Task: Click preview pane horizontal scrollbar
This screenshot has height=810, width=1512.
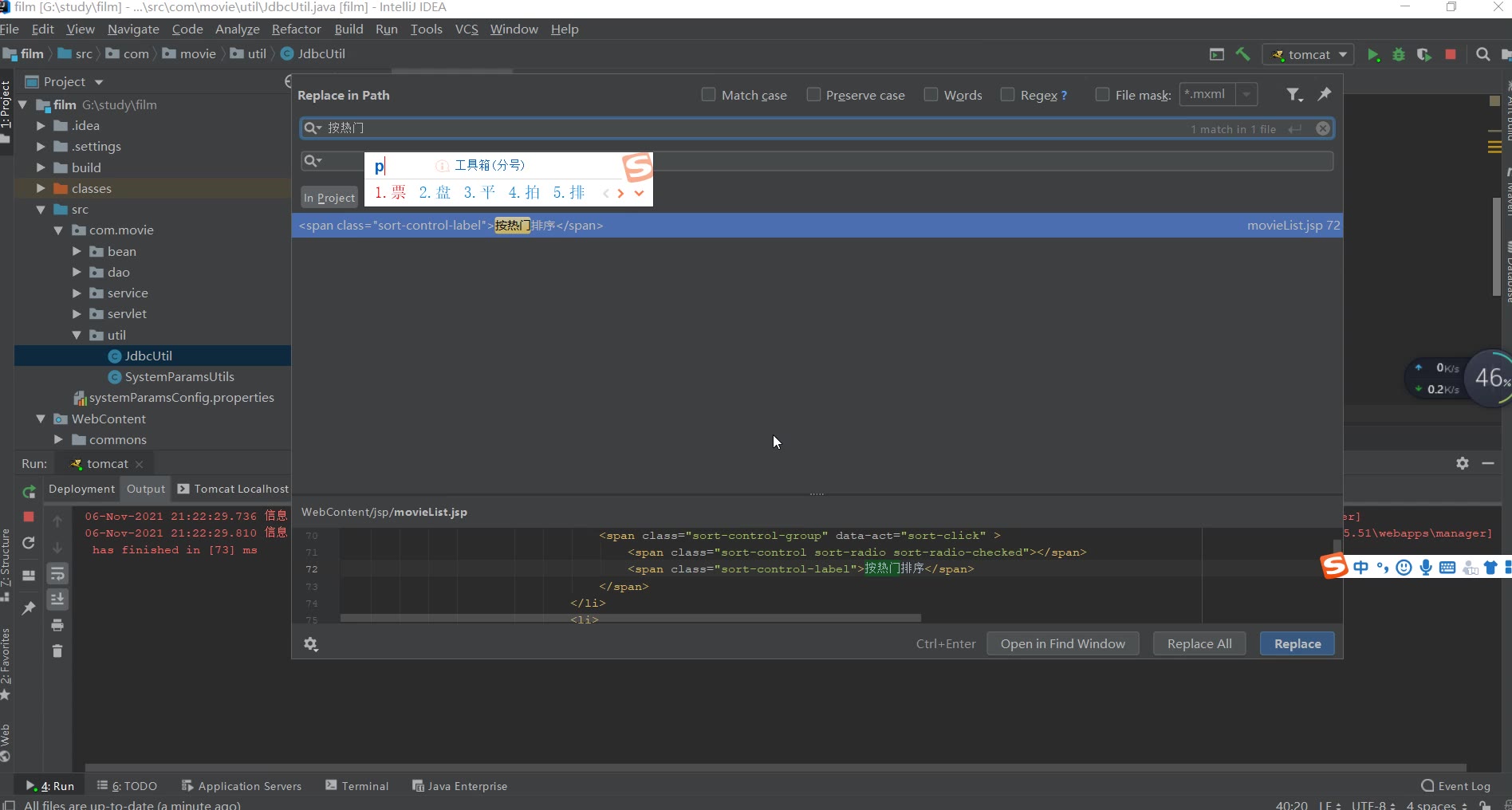Action: click(630, 618)
